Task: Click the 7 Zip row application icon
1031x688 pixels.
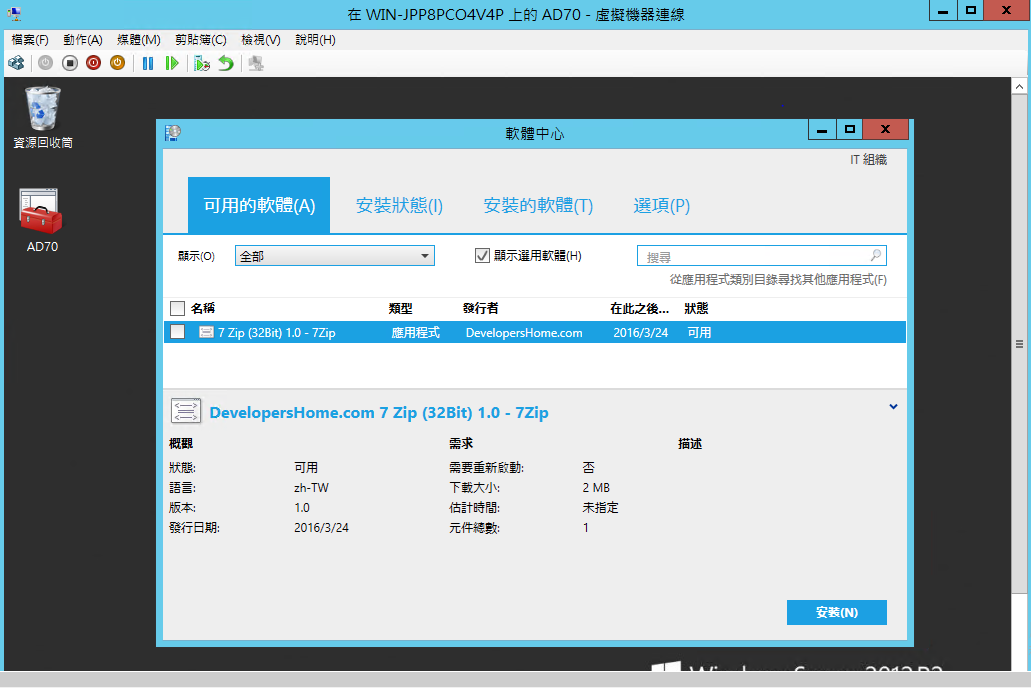Action: coord(206,332)
